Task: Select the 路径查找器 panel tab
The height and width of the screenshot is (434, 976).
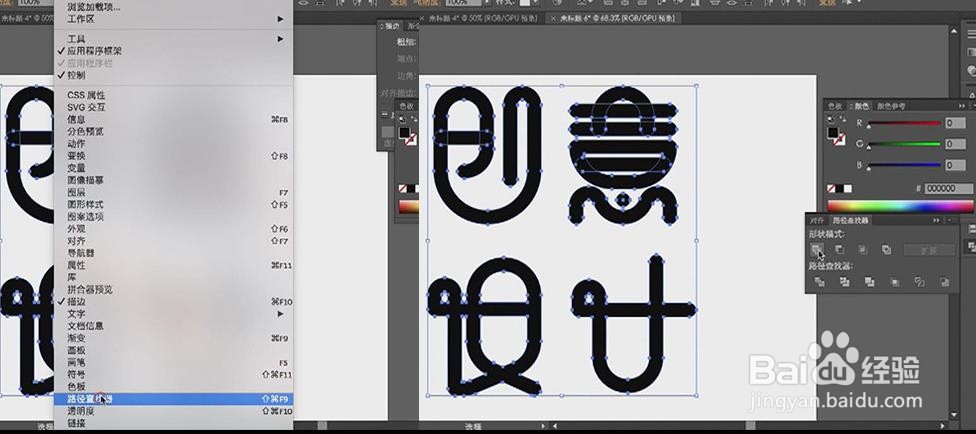Action: tap(850, 220)
